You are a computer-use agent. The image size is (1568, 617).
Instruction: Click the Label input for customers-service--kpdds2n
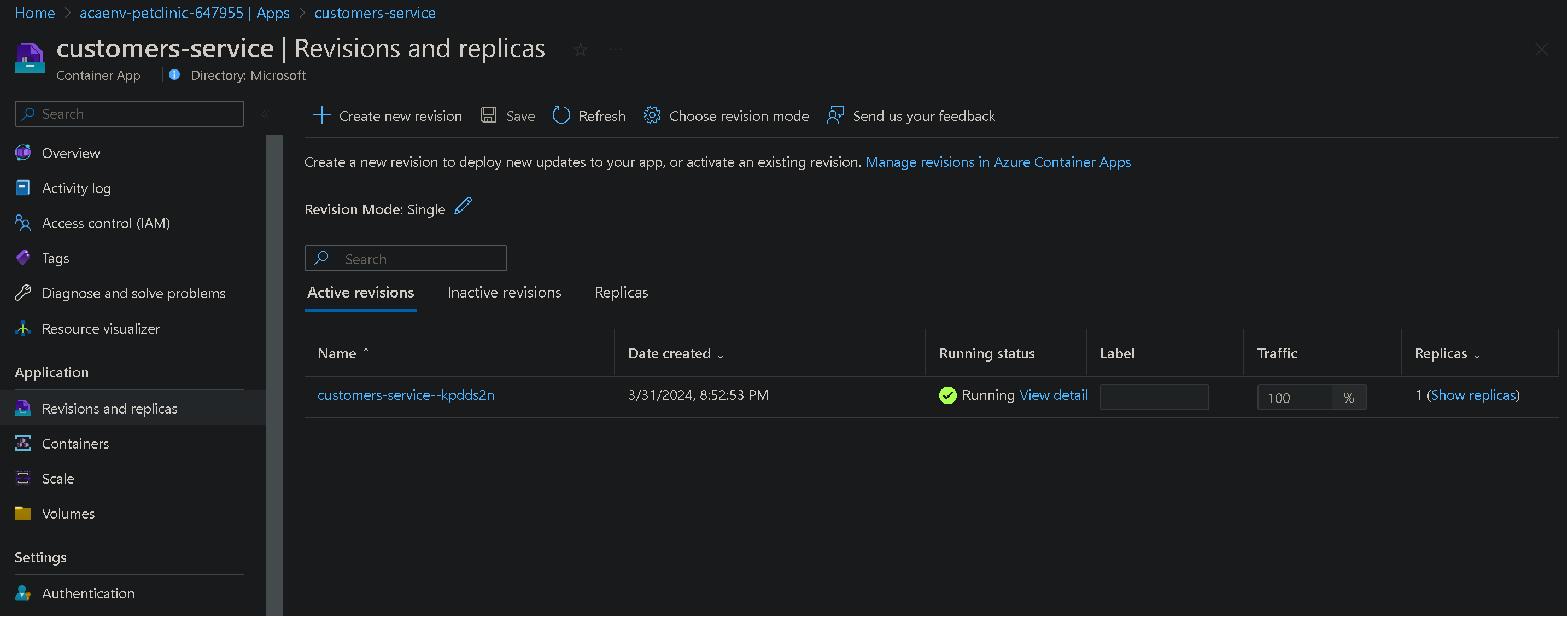pos(1154,397)
